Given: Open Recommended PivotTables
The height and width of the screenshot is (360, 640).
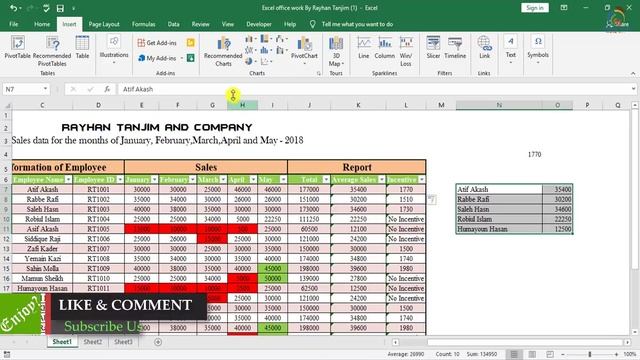Looking at the screenshot, I should coord(52,51).
